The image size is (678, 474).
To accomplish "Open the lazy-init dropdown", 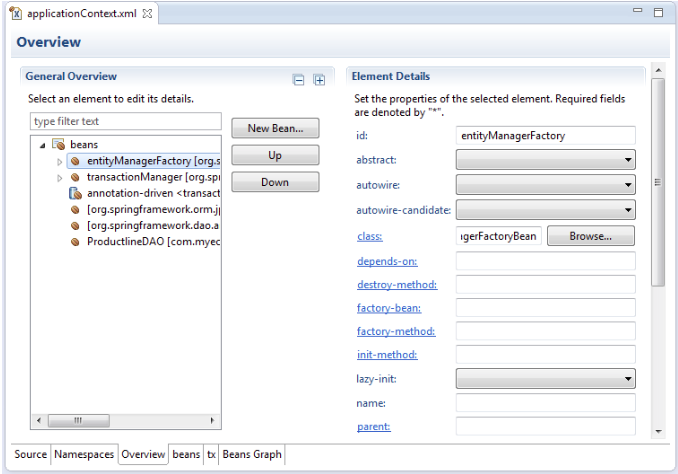I will click(545, 379).
